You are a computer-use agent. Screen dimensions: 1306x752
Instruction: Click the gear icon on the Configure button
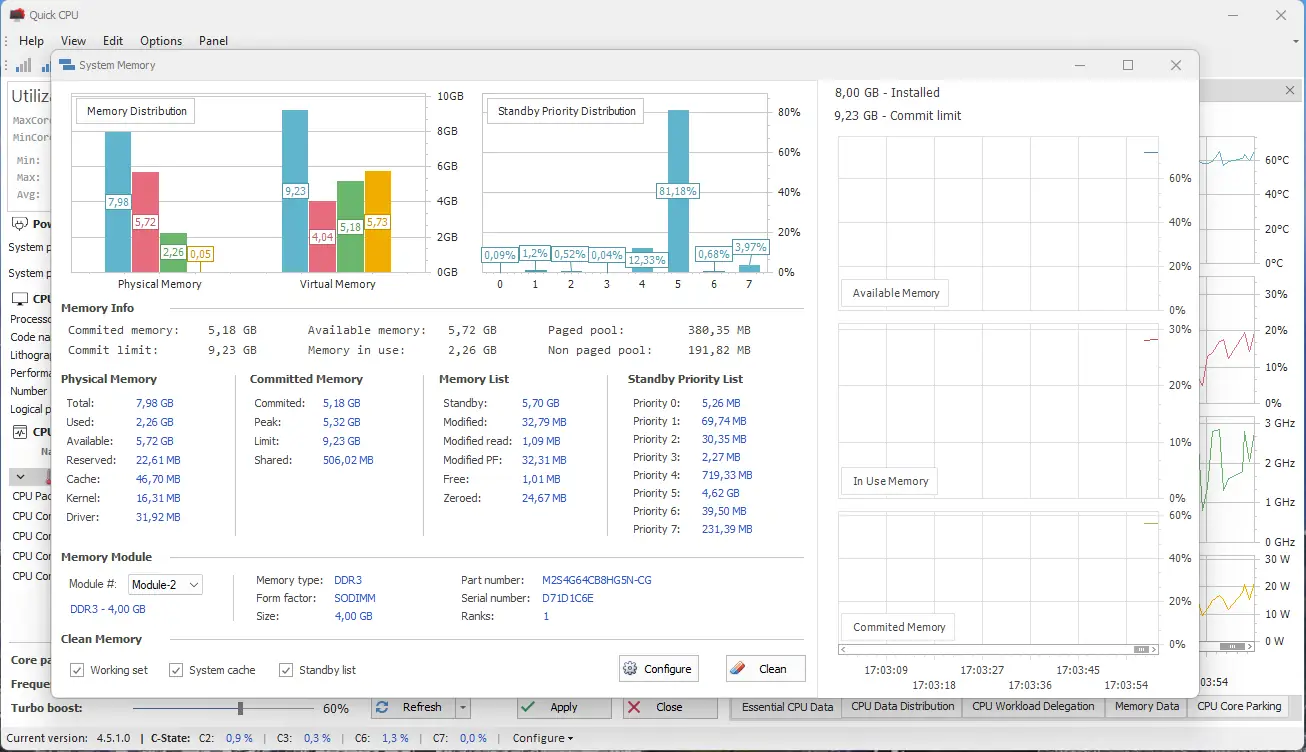click(x=630, y=669)
